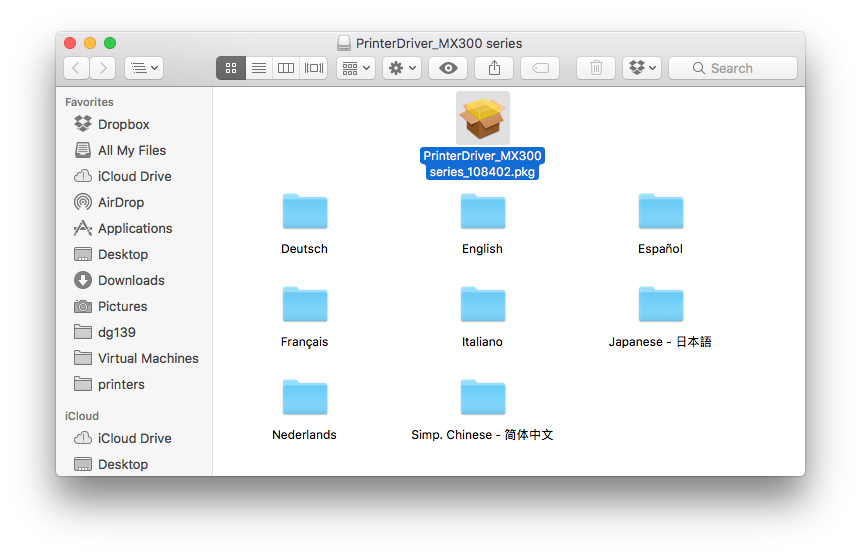Select the Nederlands folder
861x556 pixels.
[305, 397]
